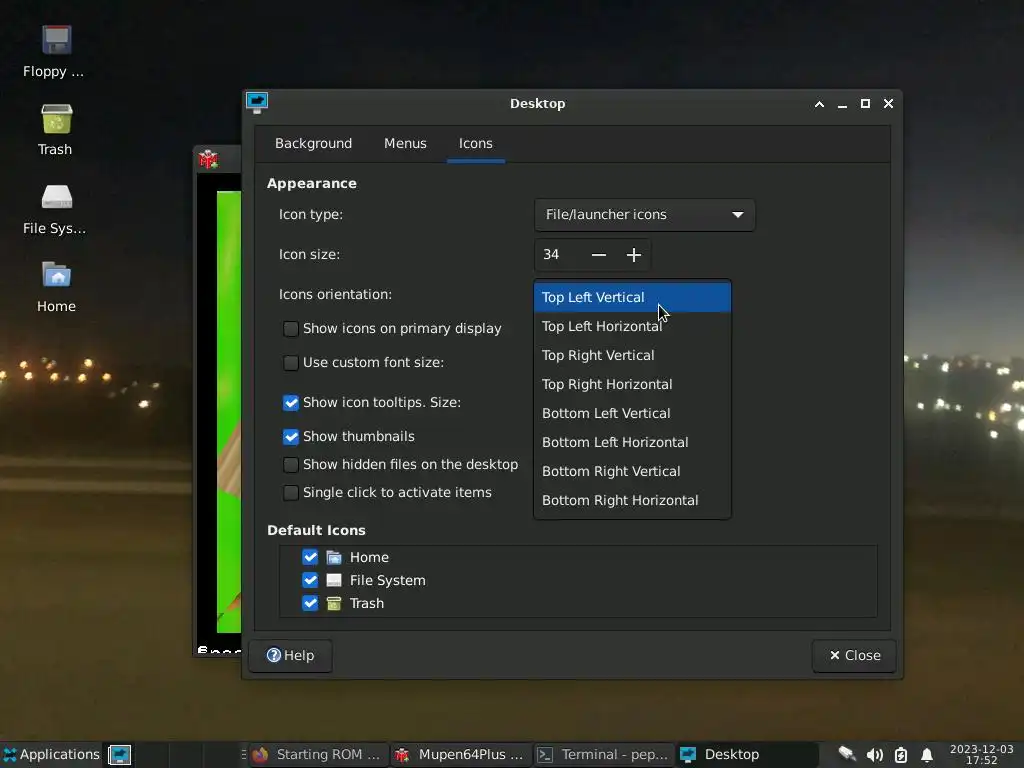Decrease icon size with the minus button
Screen dimensions: 1024x768
point(599,255)
